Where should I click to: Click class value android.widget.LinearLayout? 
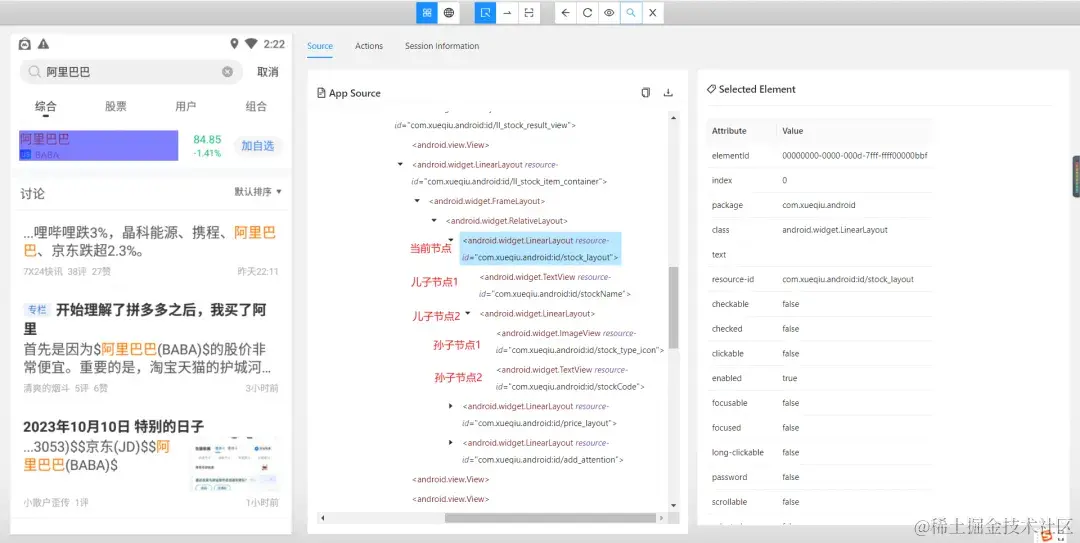click(x=835, y=229)
